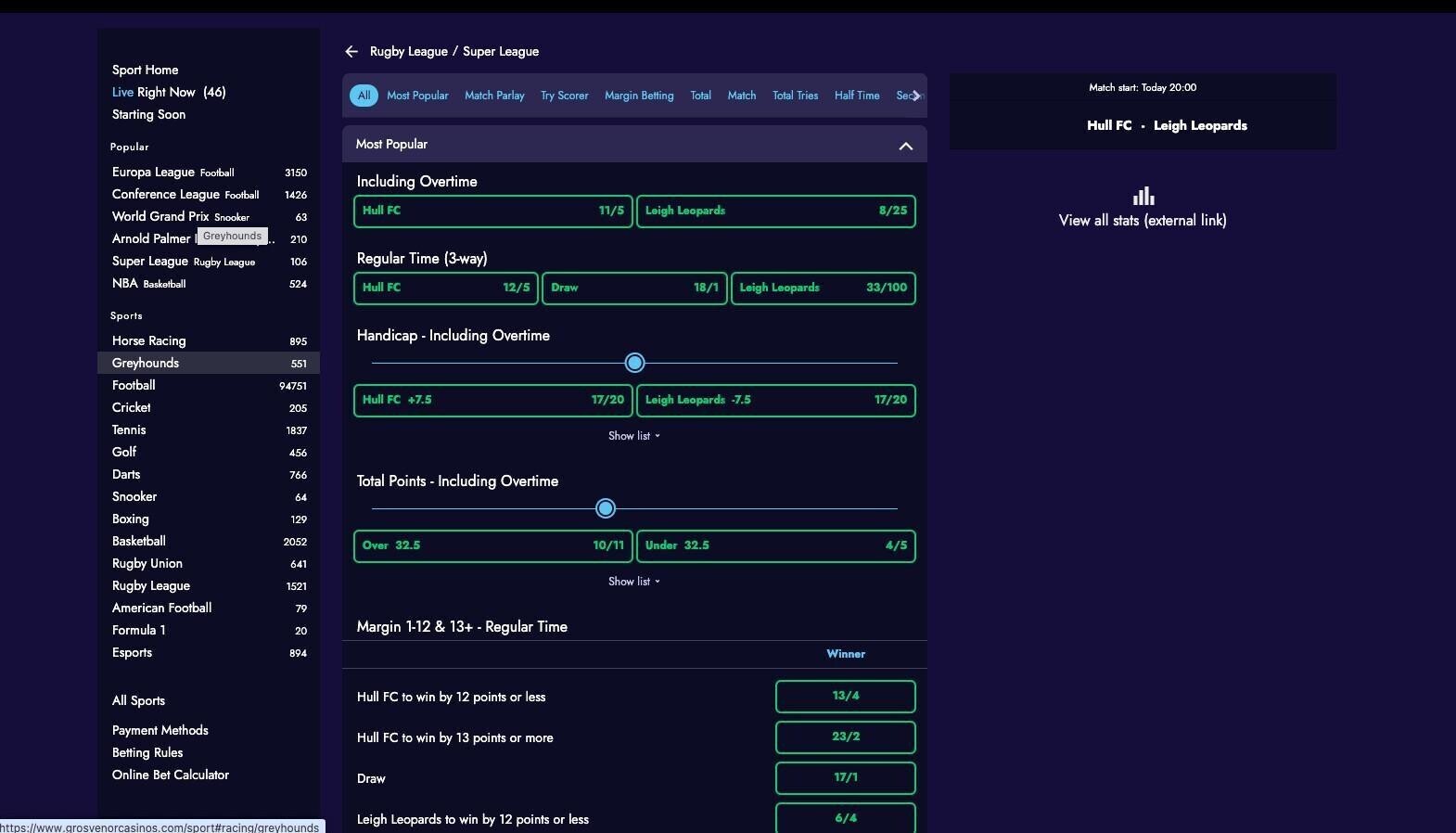
Task: Expand the Total Points Show list dropdown
Action: coord(634,582)
